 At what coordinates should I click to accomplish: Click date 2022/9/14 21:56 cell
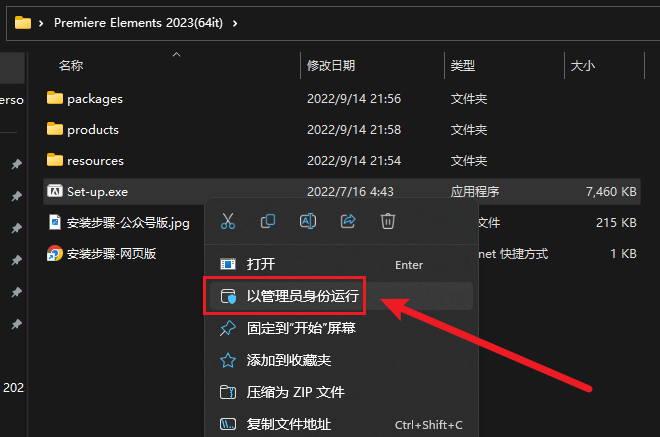[354, 99]
